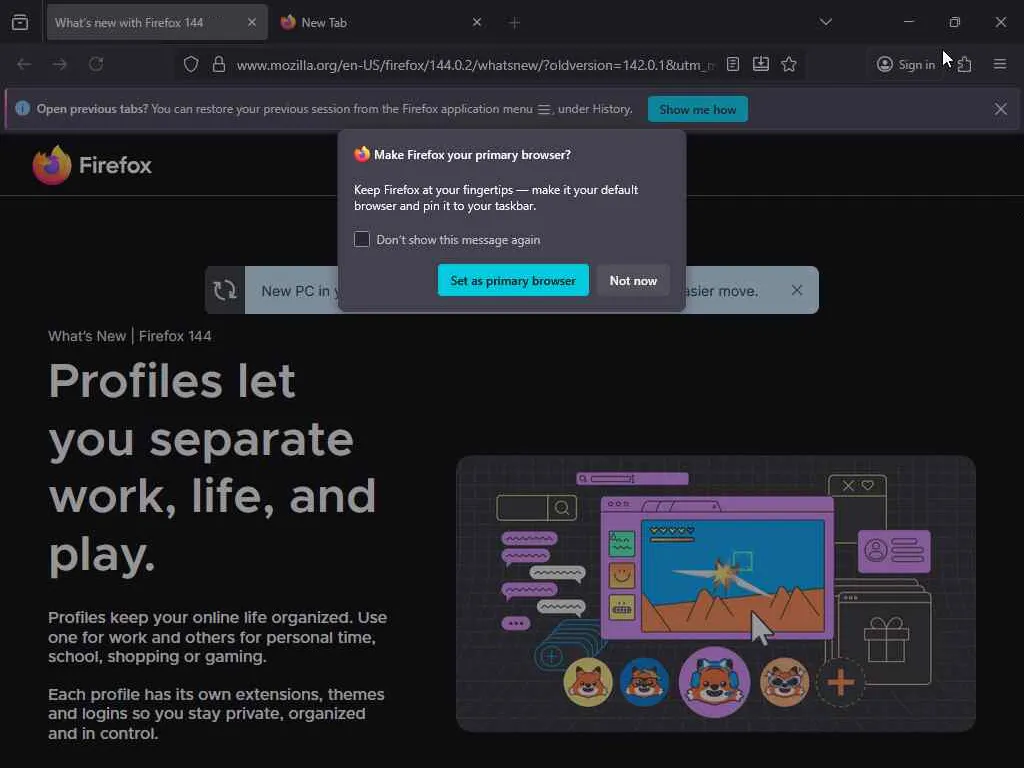Image resolution: width=1024 pixels, height=768 pixels.
Task: Click the "Open previous tabs?" notification text
Action: click(x=334, y=108)
